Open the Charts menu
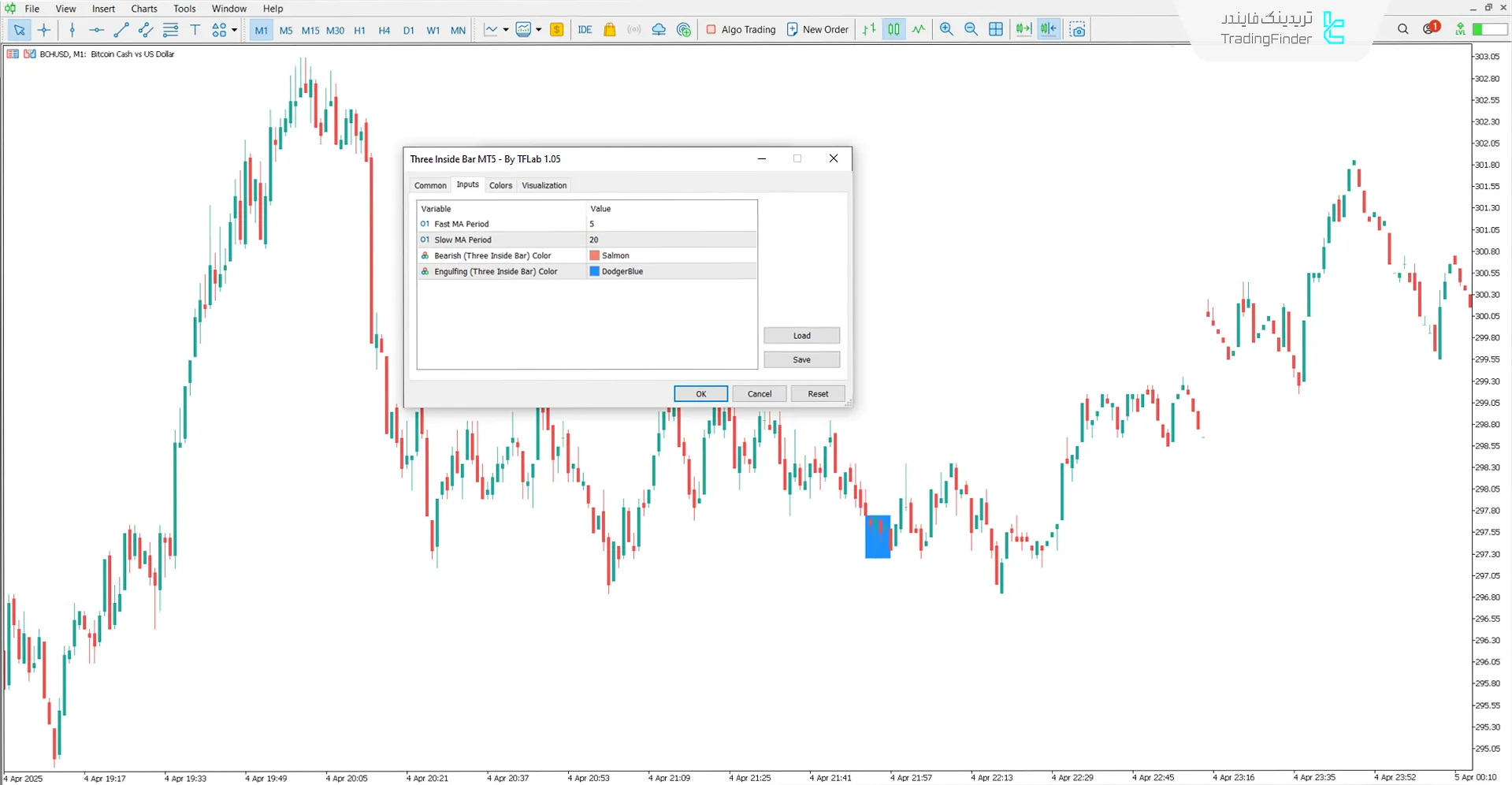1512x785 pixels. pyautogui.click(x=144, y=9)
